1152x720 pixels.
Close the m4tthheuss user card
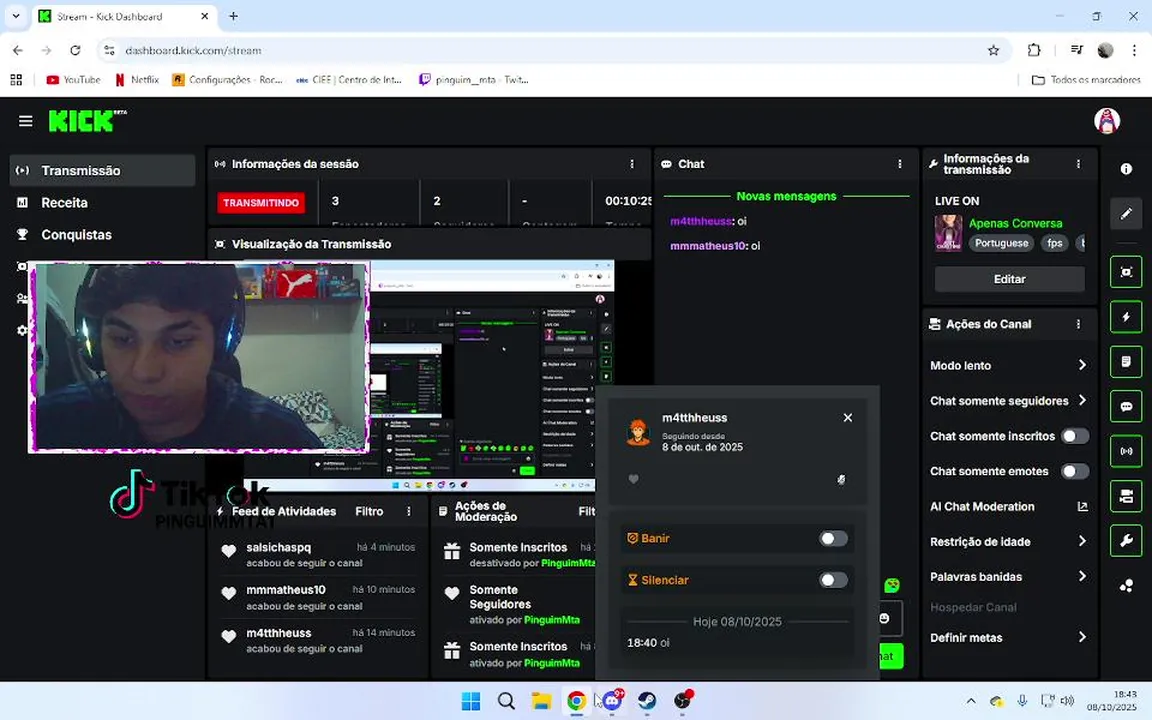coord(848,417)
